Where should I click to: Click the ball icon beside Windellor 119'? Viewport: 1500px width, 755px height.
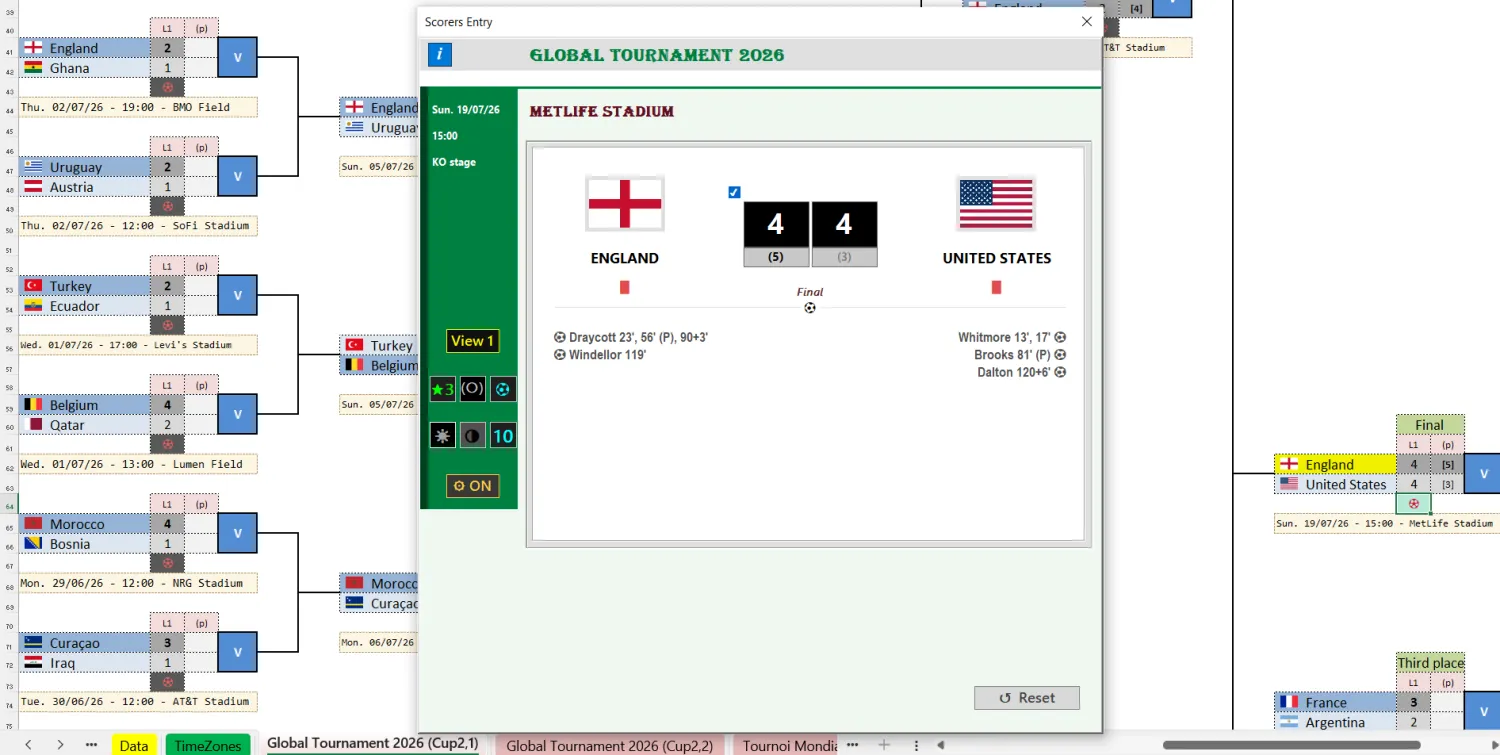560,355
